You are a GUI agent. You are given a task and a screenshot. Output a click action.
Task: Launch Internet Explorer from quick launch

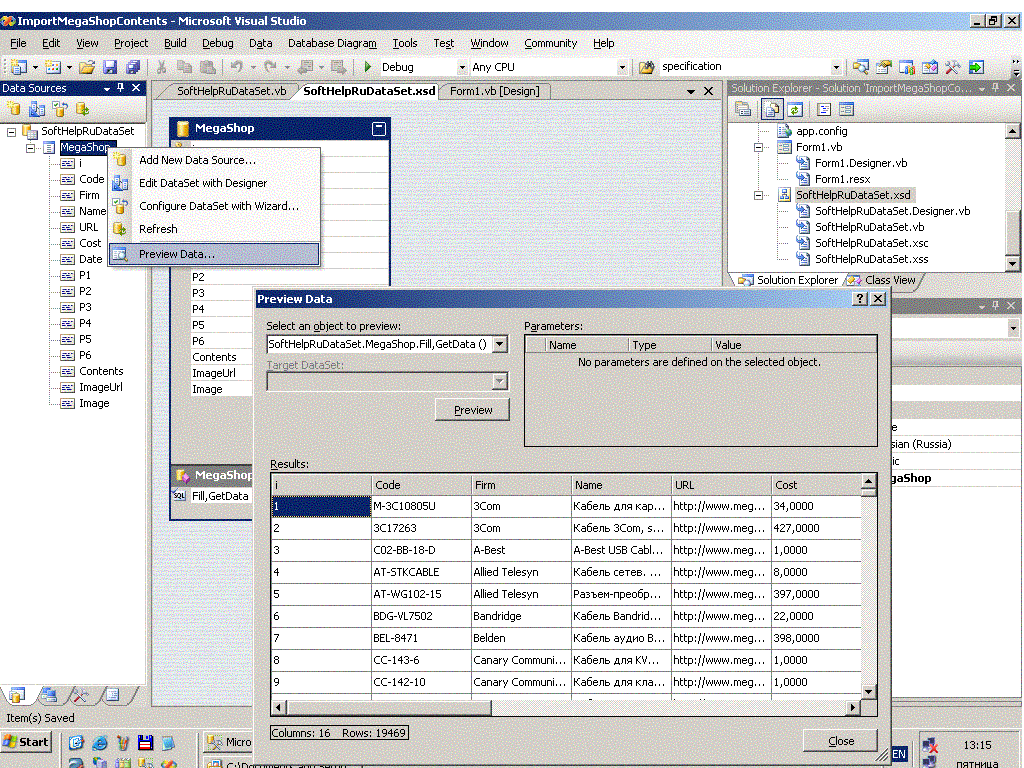coord(100,743)
